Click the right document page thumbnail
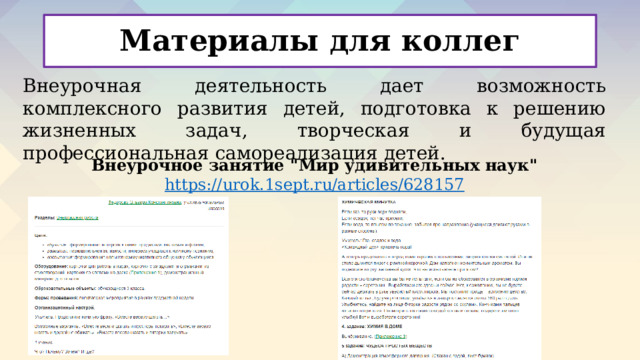The image size is (640, 360). pyautogui.click(x=440, y=278)
